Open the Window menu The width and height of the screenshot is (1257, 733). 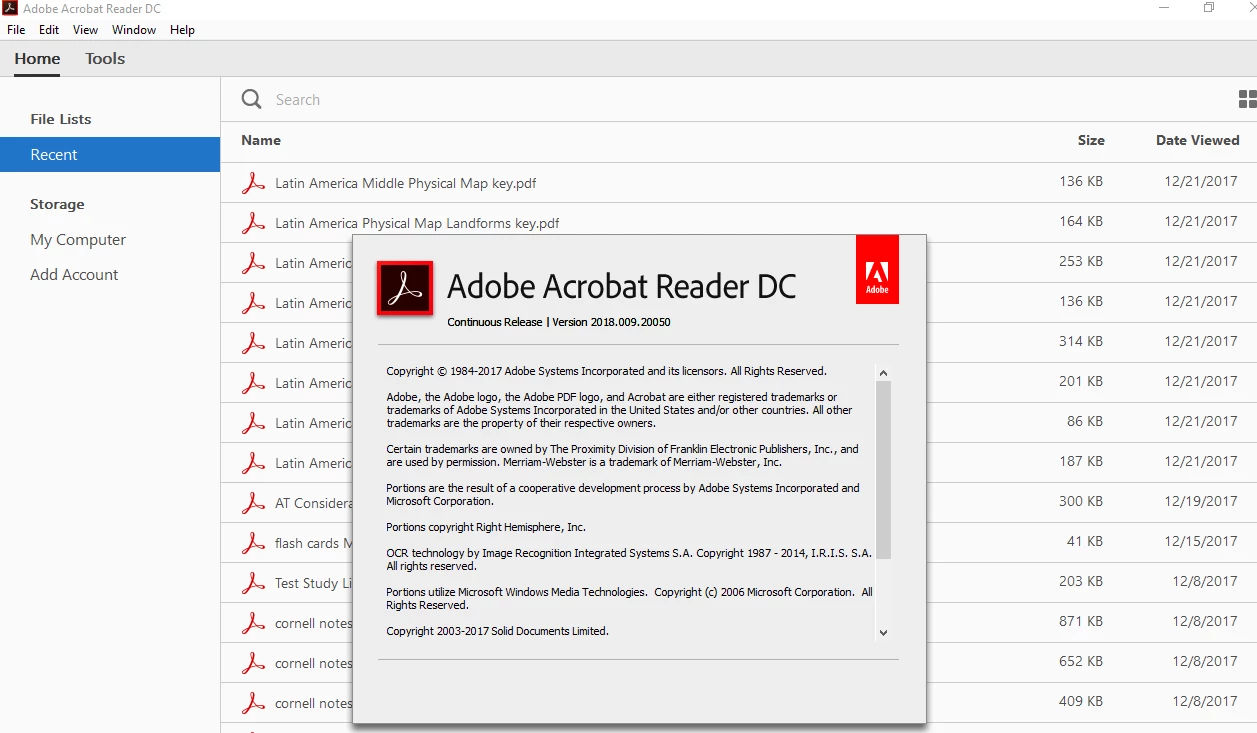(134, 30)
